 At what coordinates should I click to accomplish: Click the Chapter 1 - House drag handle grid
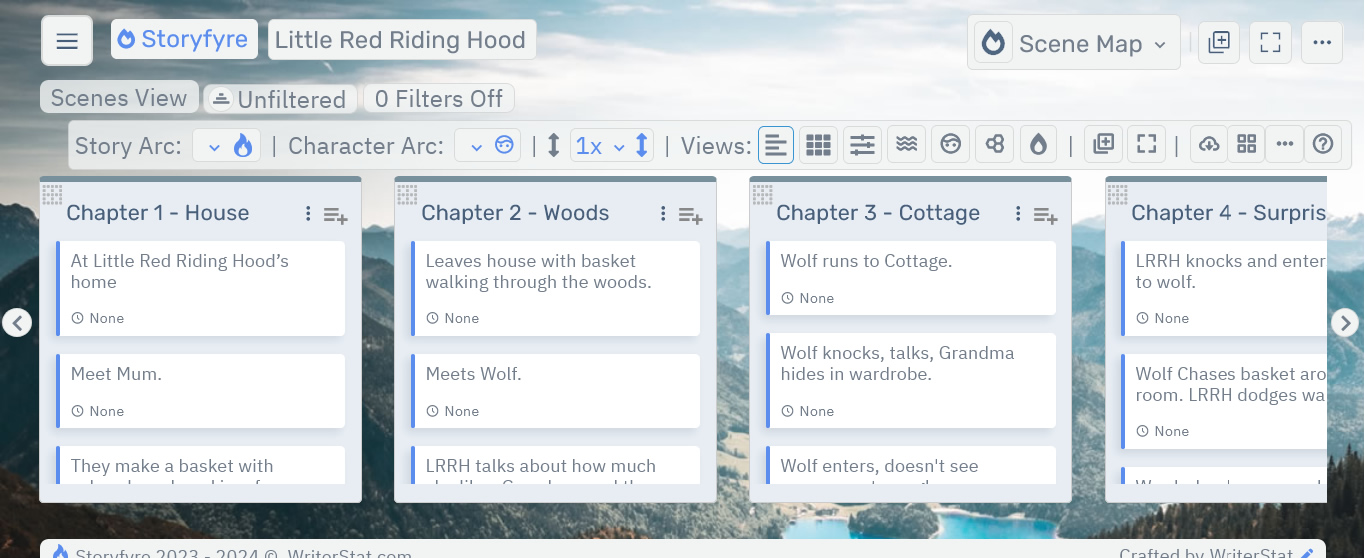click(52, 194)
